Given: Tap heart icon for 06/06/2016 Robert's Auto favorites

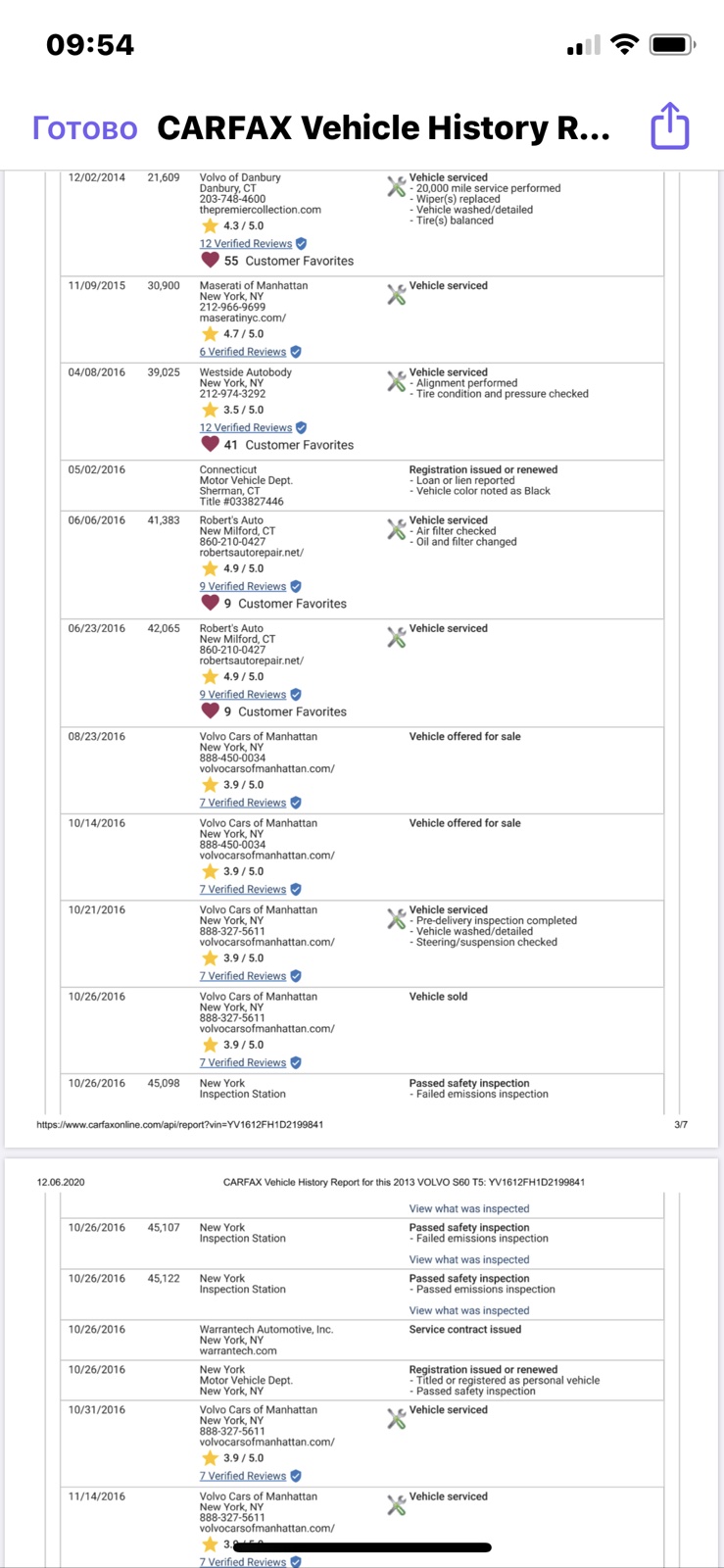Looking at the screenshot, I should click(210, 604).
